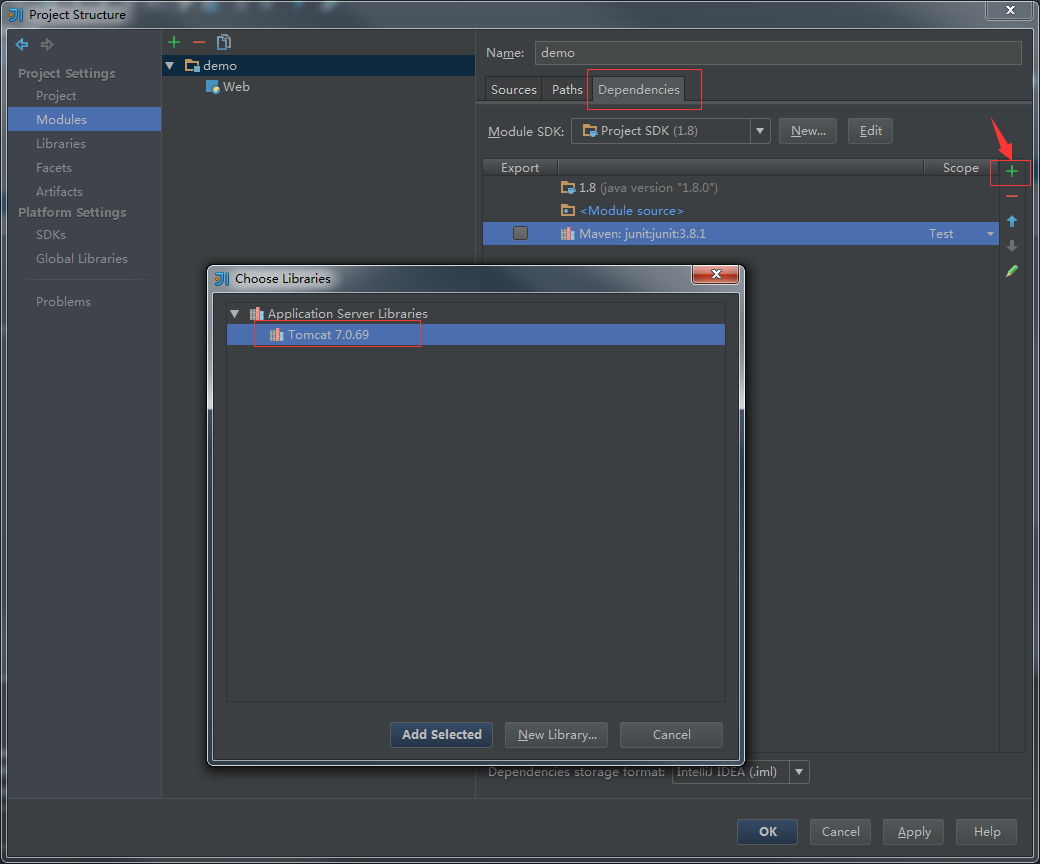
Task: Click the back navigation arrow
Action: 22,44
